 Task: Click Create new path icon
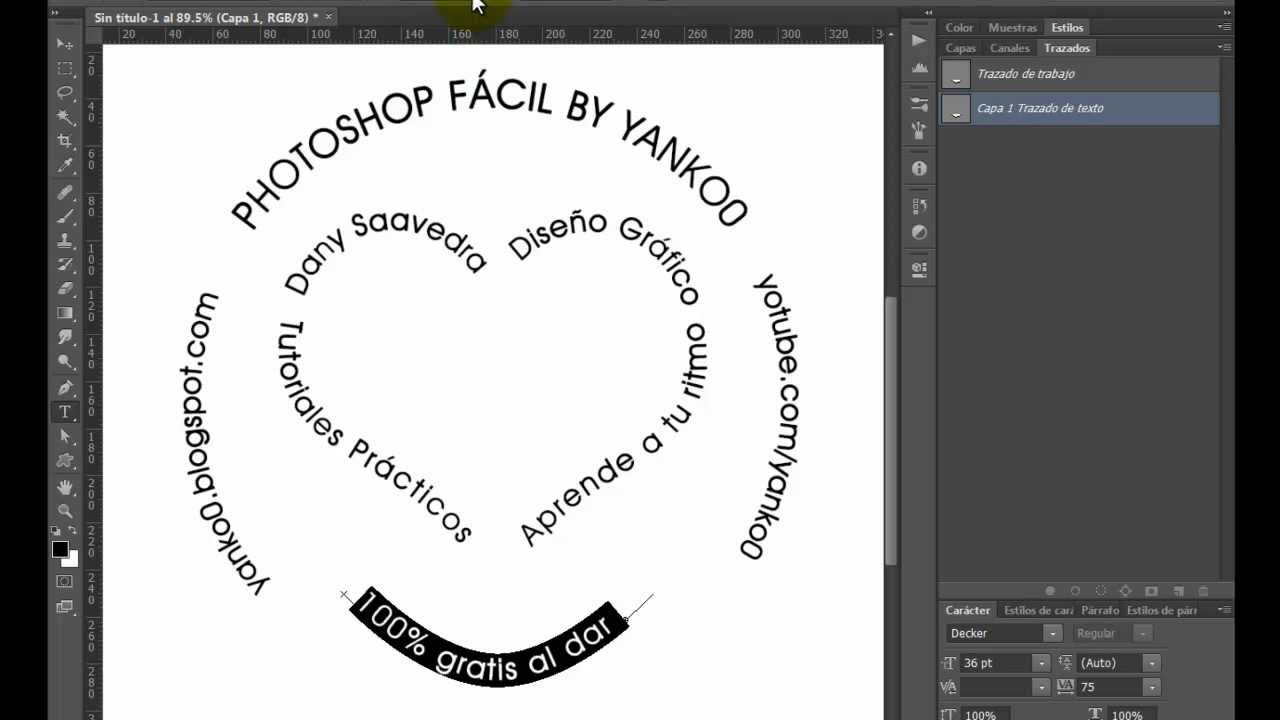click(x=1177, y=591)
